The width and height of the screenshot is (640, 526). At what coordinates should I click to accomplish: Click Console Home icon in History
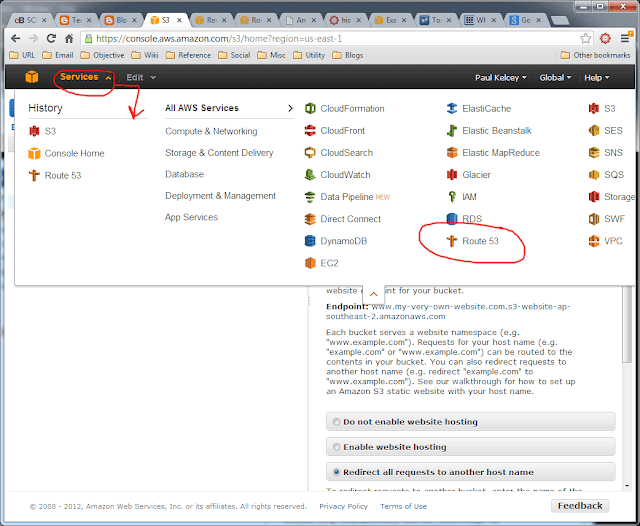tap(34, 153)
